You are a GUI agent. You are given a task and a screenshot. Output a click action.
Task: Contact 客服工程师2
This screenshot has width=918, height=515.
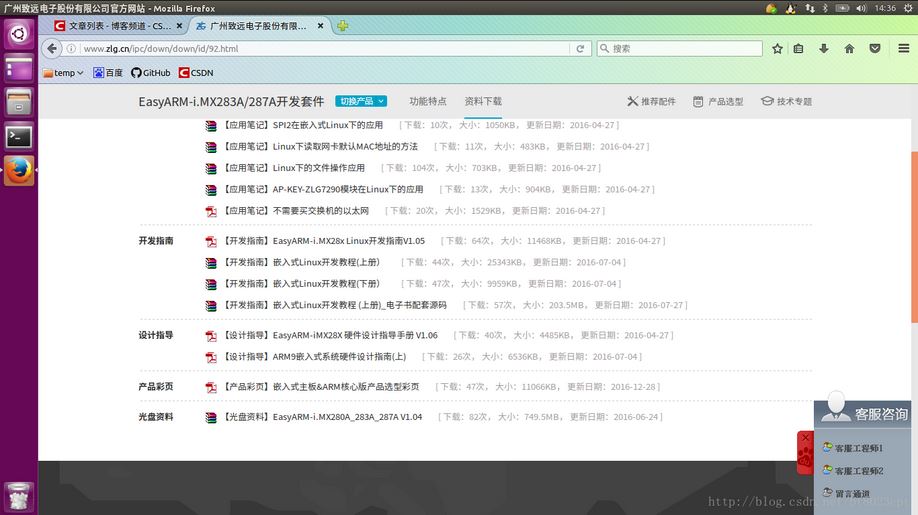(x=852, y=471)
